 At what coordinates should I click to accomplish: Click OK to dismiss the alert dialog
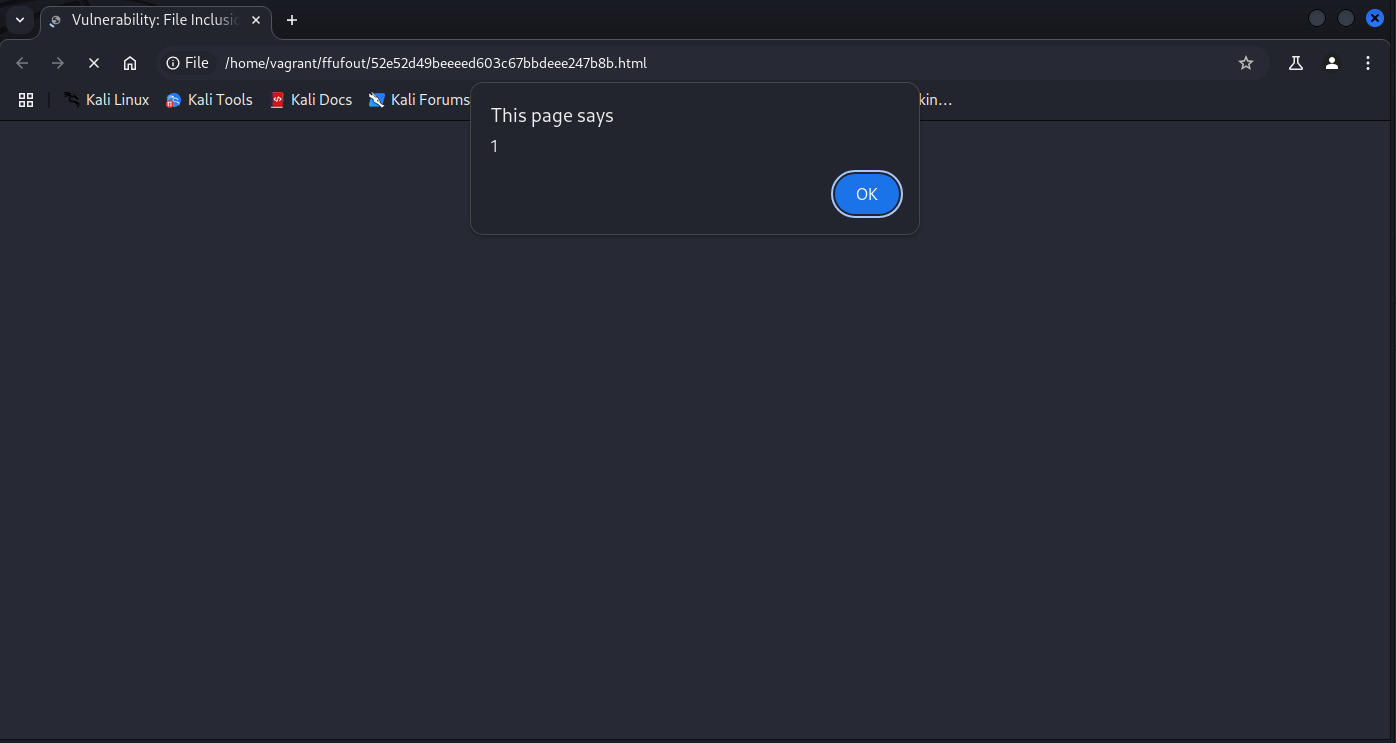point(866,194)
